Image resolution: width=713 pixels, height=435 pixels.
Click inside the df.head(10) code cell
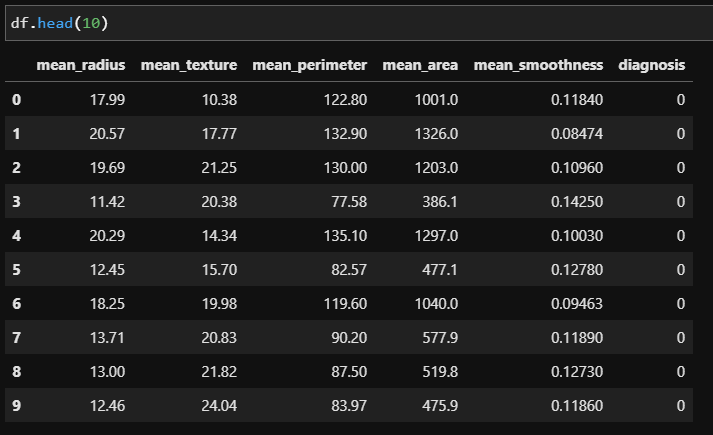pyautogui.click(x=300, y=21)
